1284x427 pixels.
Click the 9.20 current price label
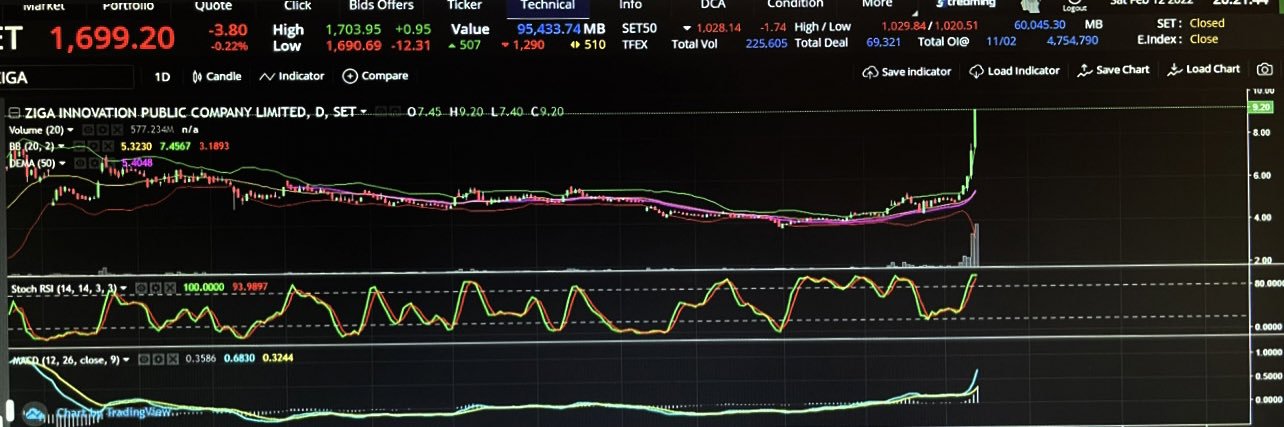pyautogui.click(x=1261, y=106)
